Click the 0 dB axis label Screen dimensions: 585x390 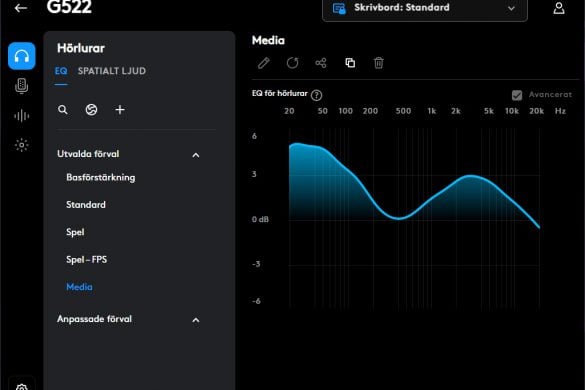(260, 219)
